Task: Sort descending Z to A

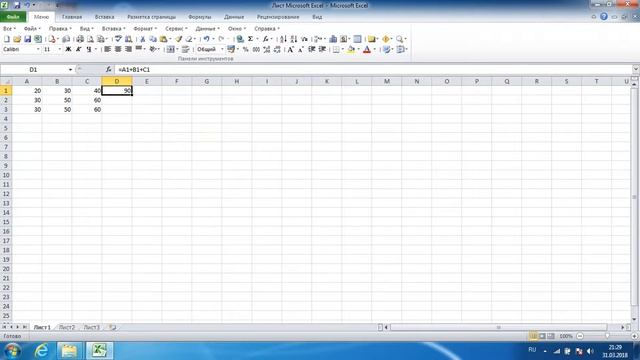Action: coord(294,39)
